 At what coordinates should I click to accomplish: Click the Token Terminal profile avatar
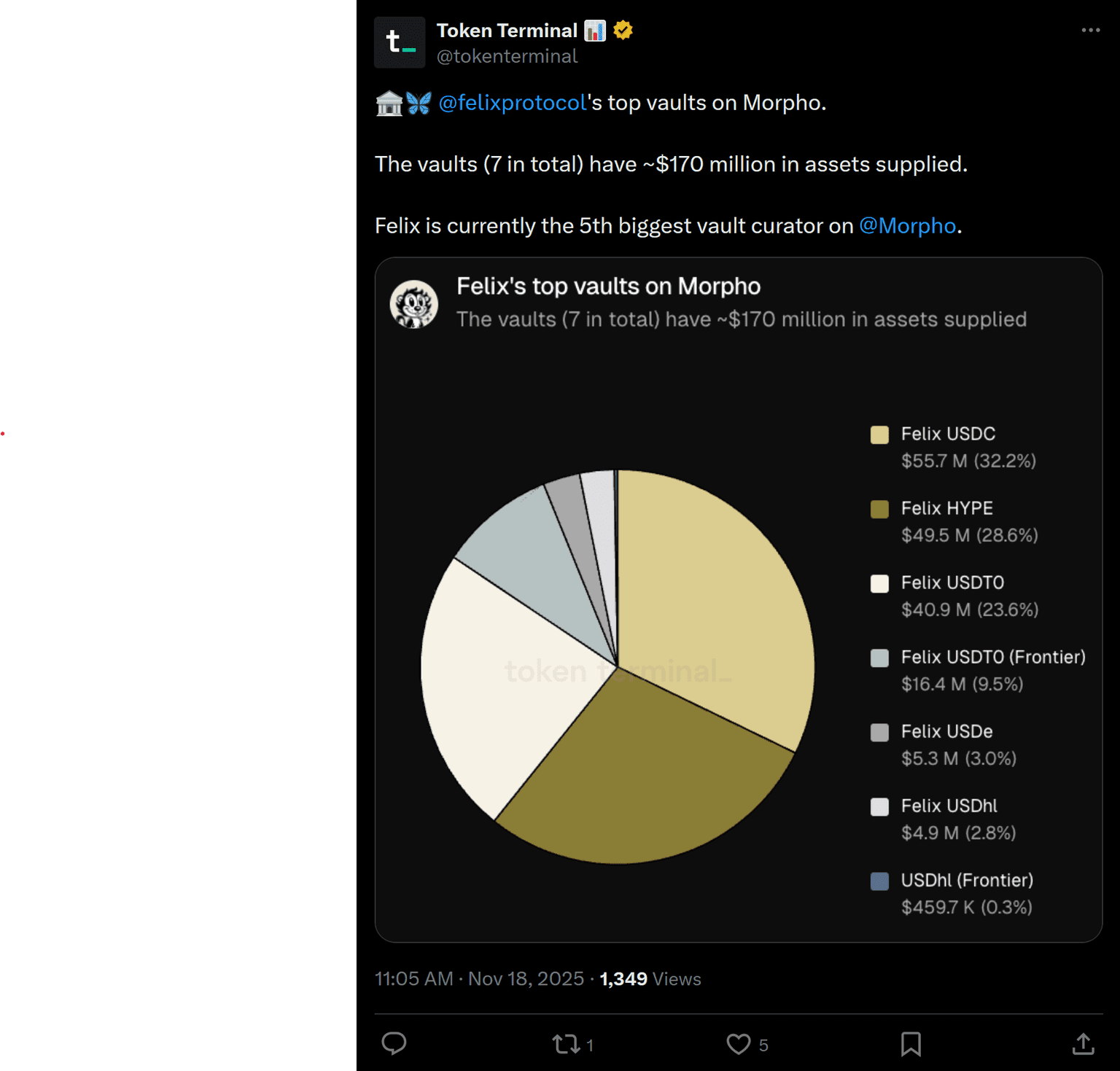tap(400, 42)
